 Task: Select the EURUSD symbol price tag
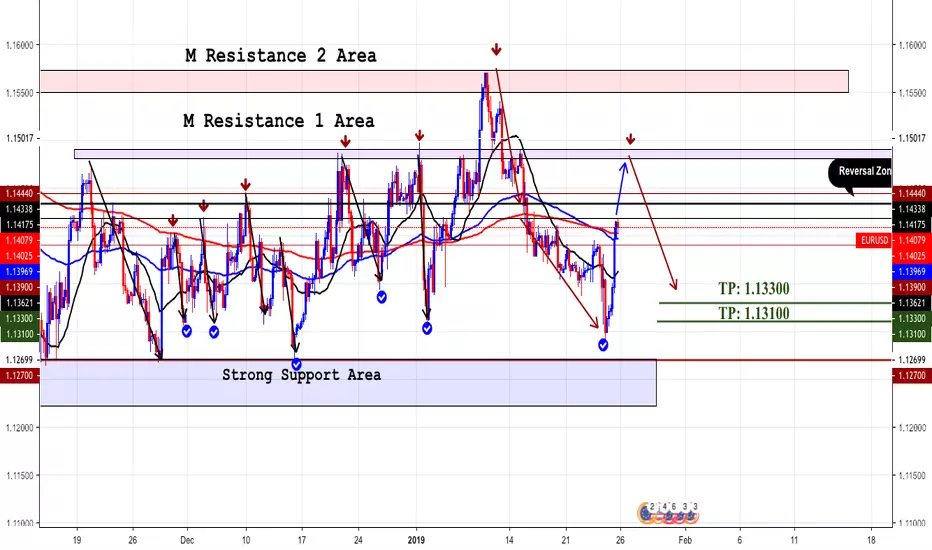pos(874,240)
